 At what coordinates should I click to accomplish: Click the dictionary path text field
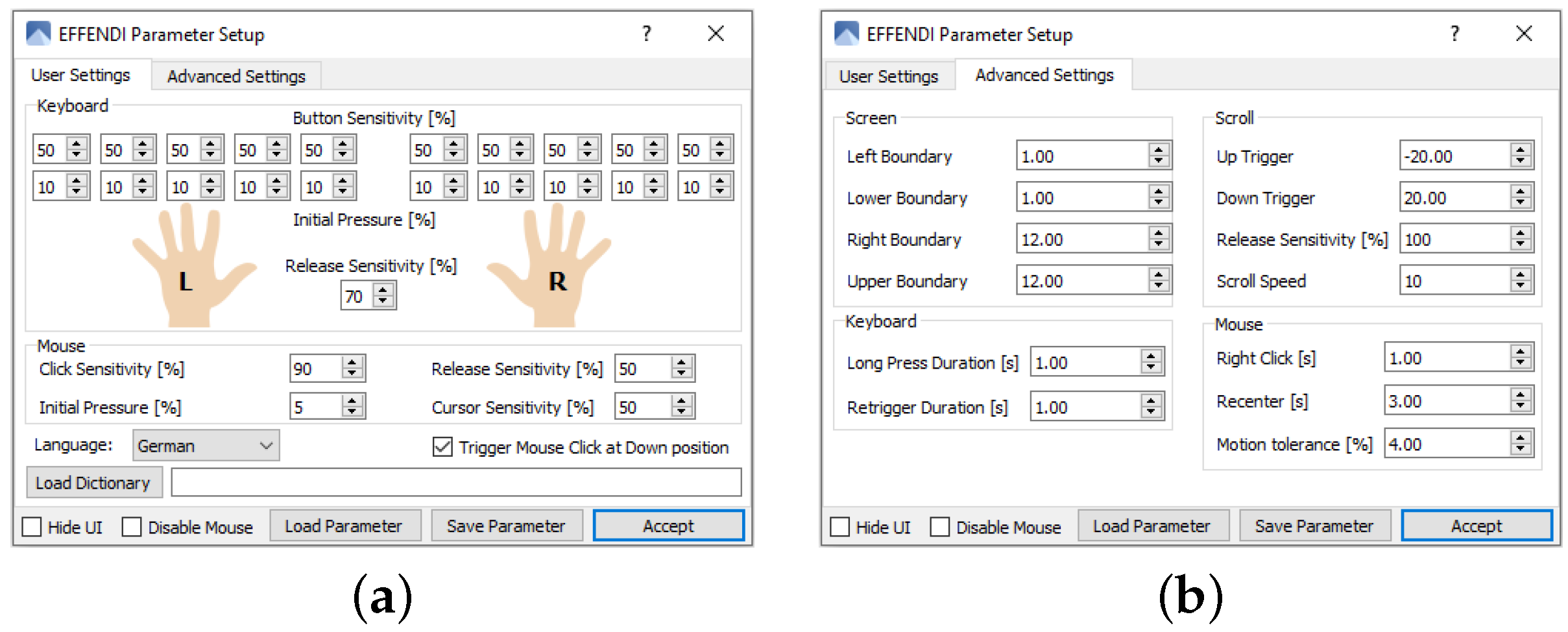click(x=455, y=483)
